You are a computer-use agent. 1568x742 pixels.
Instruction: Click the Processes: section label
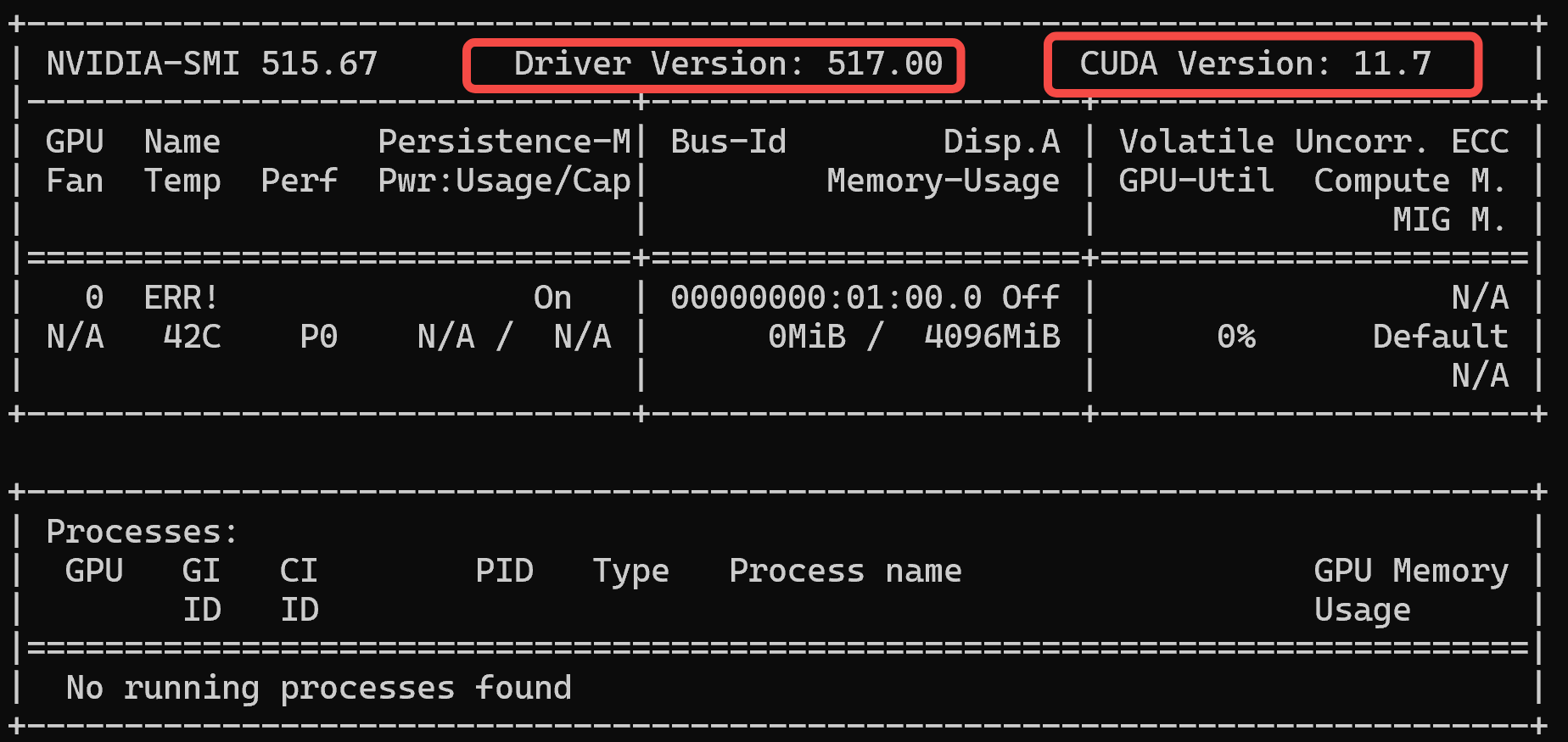(142, 533)
